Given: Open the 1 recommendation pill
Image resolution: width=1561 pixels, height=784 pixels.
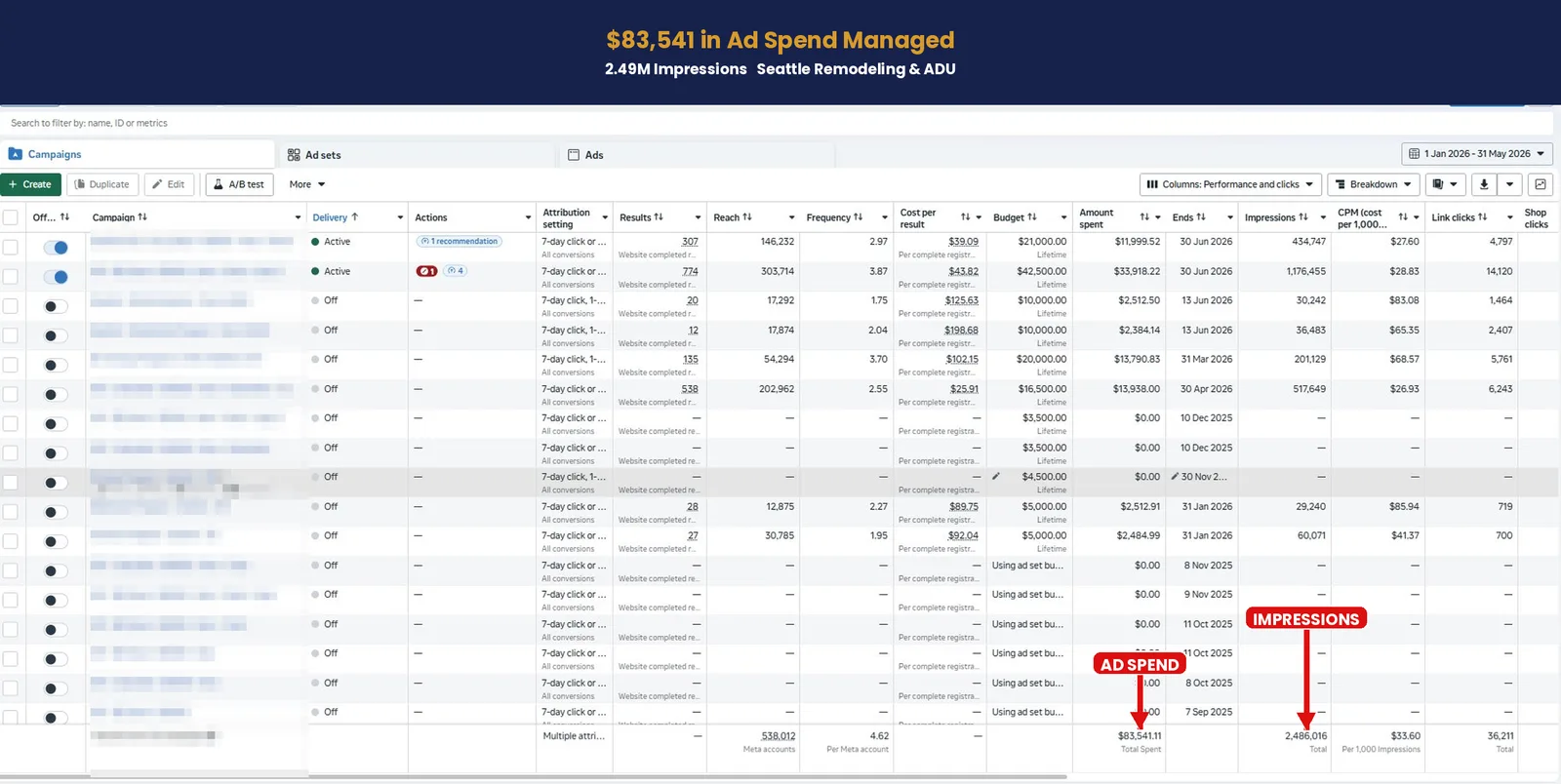Looking at the screenshot, I should pos(460,241).
